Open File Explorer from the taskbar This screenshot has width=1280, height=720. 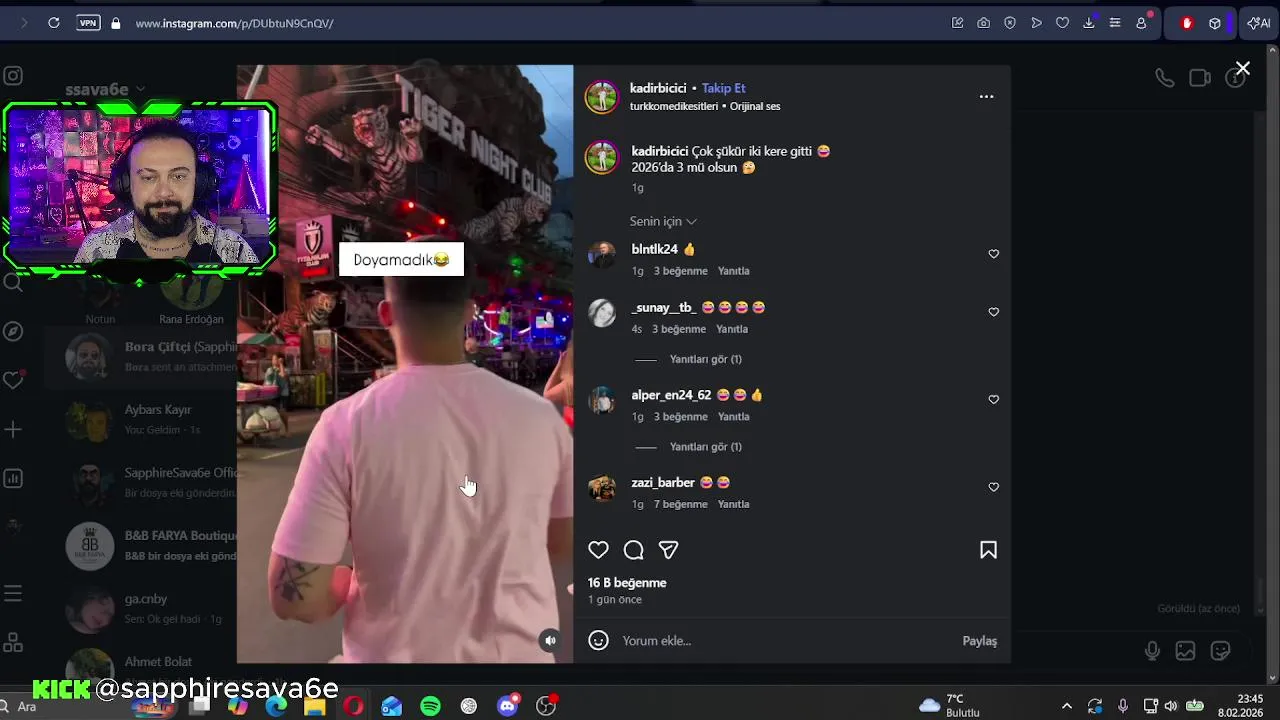314,706
